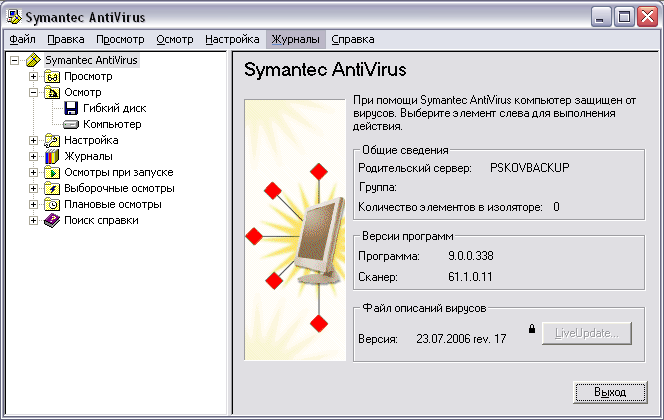Click the Symantec AntiVirus shield icon in tree root
664x420 pixels.
point(33,60)
